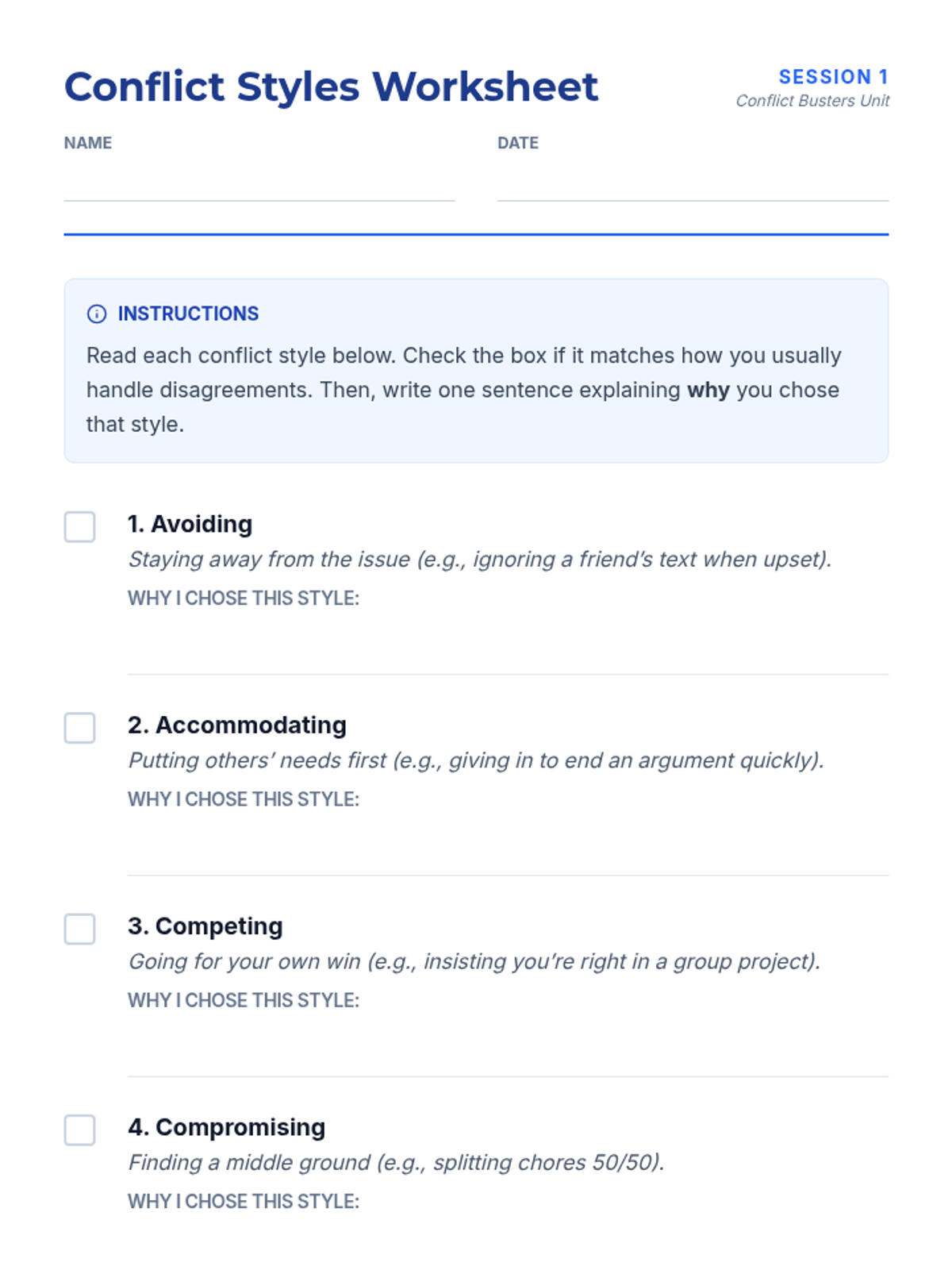The height and width of the screenshot is (1270, 952).
Task: Click the Instructions heading text
Action: click(x=188, y=314)
